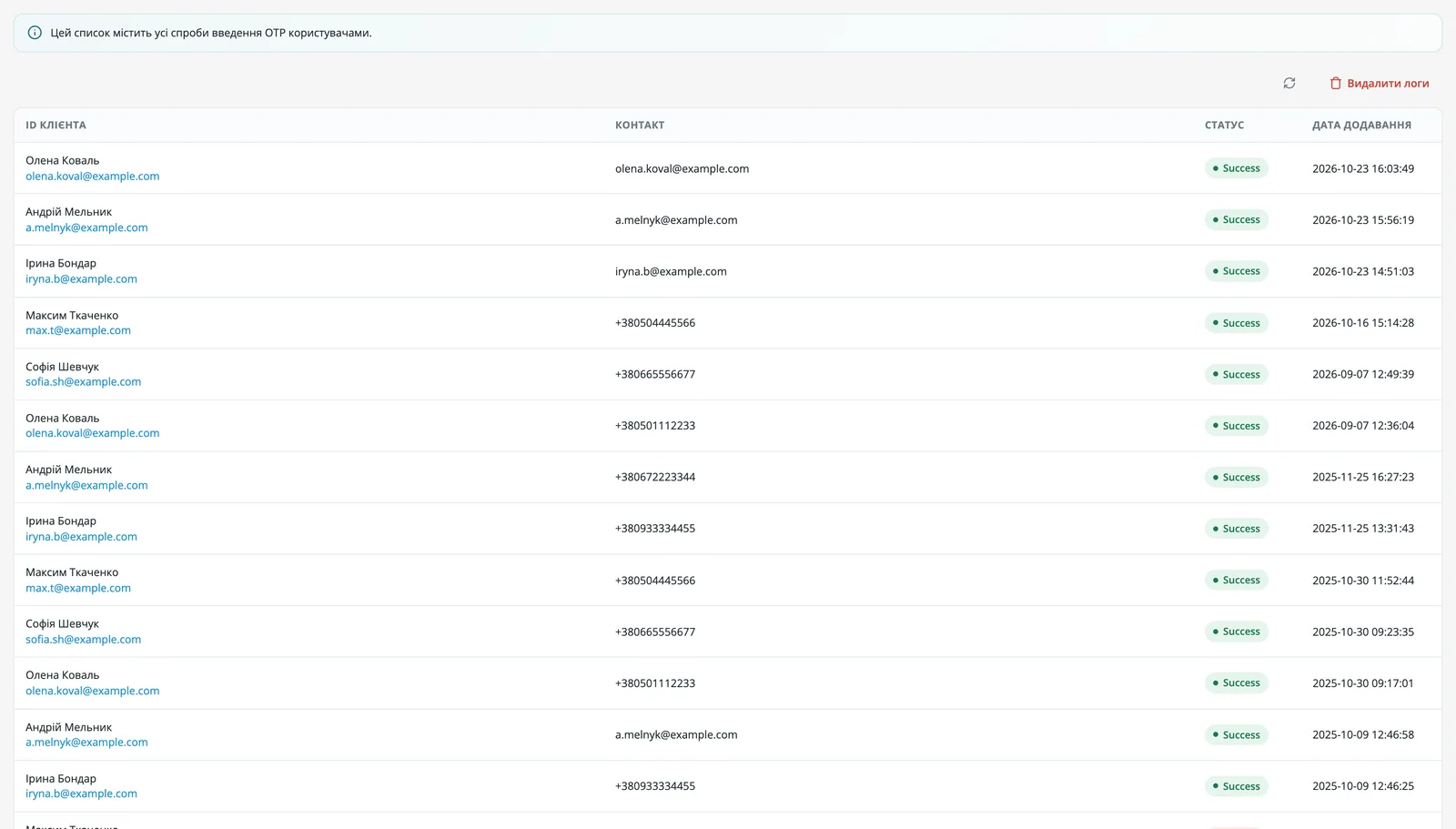The height and width of the screenshot is (829, 1456).
Task: Open sofia.sh@example.com link dated 2025-10-30 09:23:35
Action: (83, 640)
